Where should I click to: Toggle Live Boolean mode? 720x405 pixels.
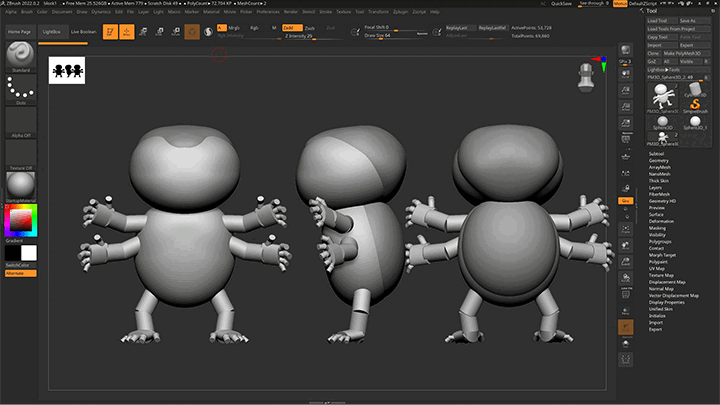(83, 32)
